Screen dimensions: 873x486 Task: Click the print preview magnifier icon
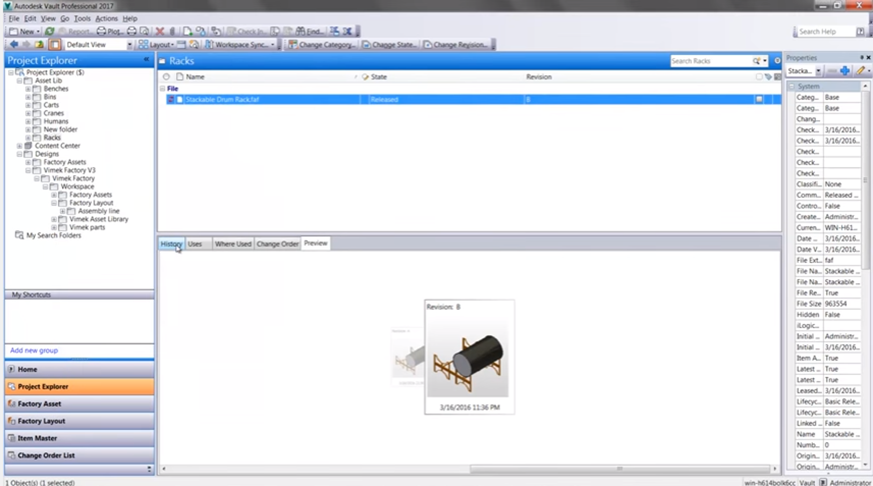pyautogui.click(x=144, y=31)
